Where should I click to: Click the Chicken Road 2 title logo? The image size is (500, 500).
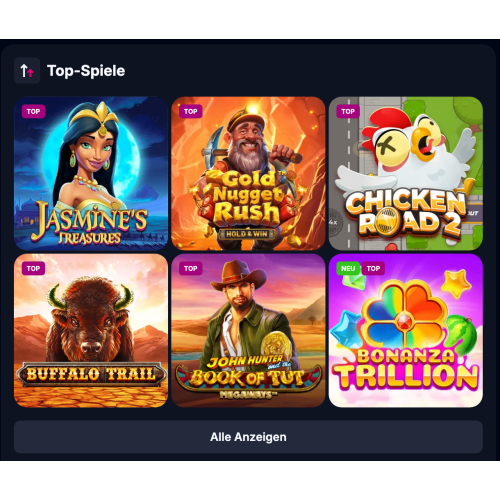[x=406, y=213]
